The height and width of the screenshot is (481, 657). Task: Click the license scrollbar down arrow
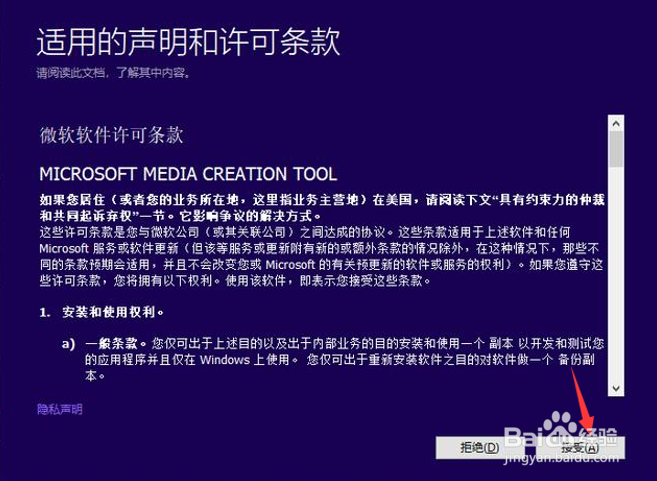click(616, 388)
